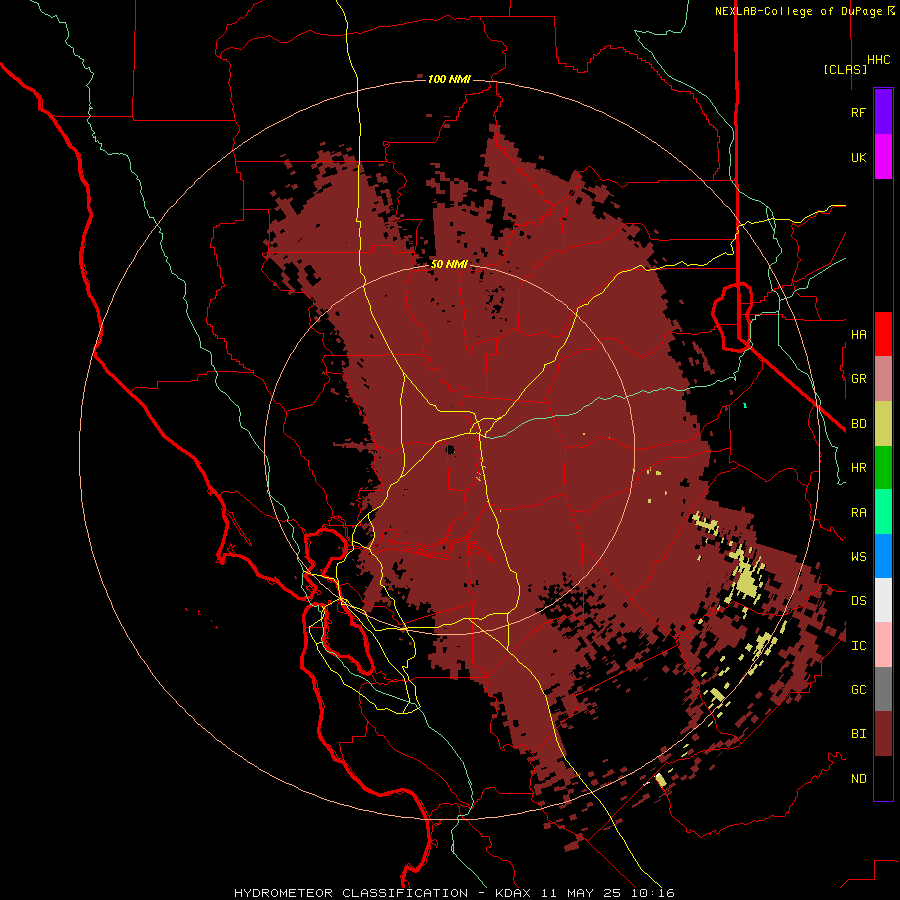Click the HHC product code label

(x=879, y=60)
